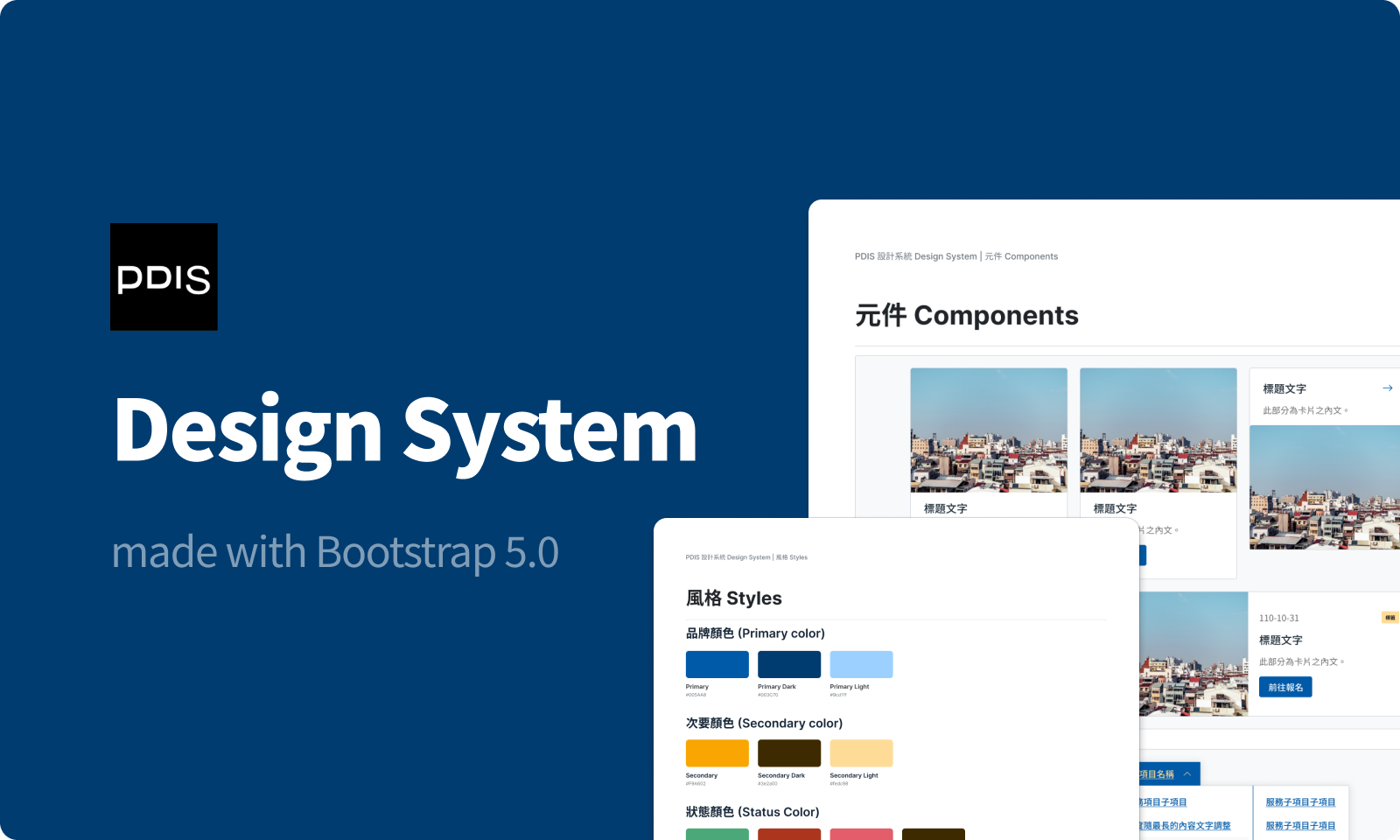Image resolution: width=1400 pixels, height=840 pixels.
Task: Select the Secondary Dark brown swatch
Action: point(789,753)
